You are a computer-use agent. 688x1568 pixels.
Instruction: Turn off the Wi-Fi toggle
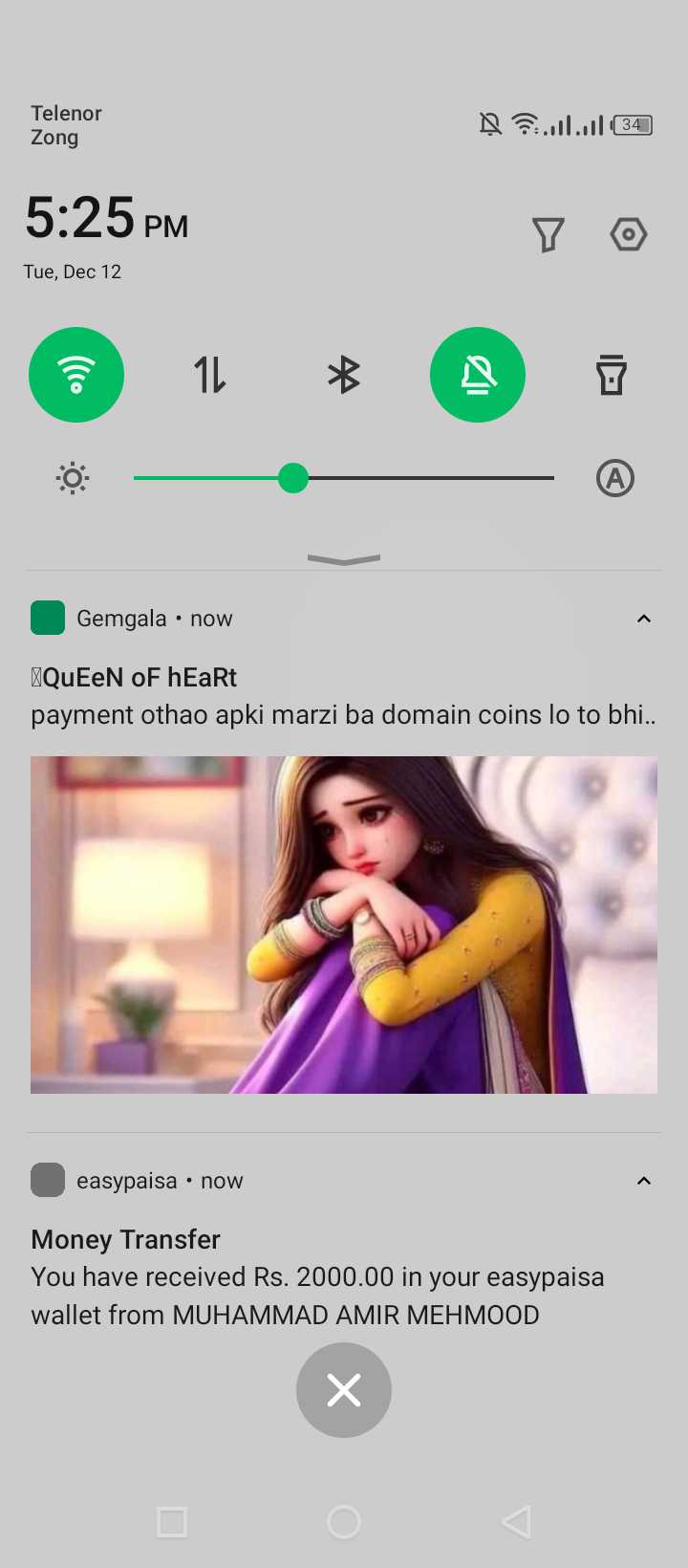pos(76,375)
